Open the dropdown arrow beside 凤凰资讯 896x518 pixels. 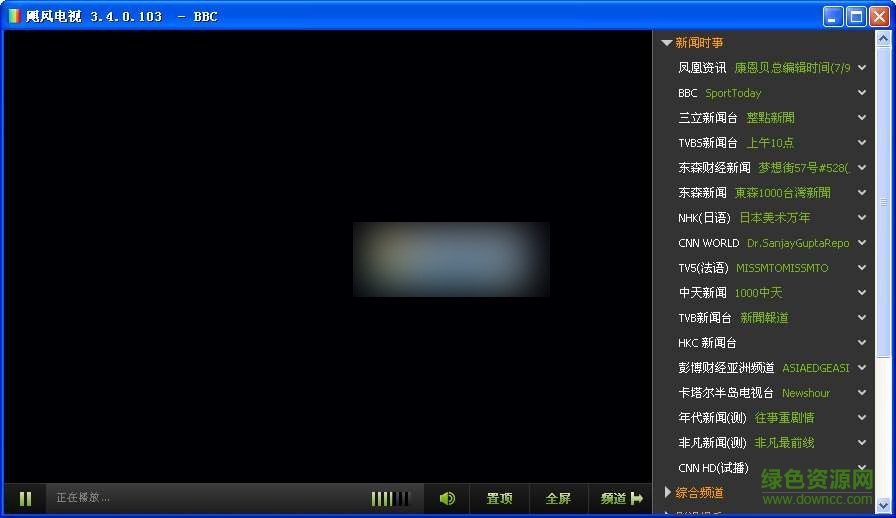click(x=862, y=68)
